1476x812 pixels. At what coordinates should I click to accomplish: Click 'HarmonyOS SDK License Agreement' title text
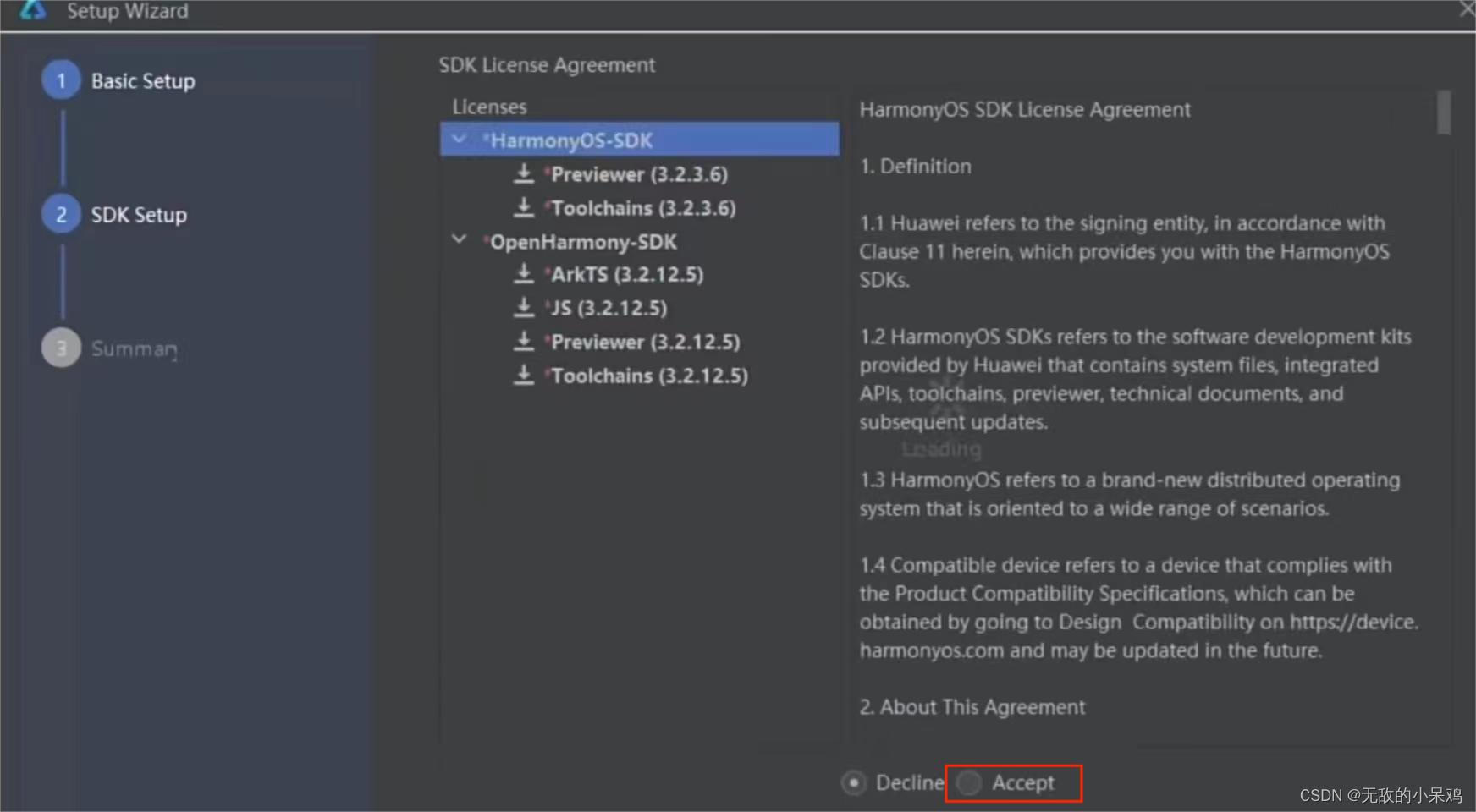[1025, 110]
